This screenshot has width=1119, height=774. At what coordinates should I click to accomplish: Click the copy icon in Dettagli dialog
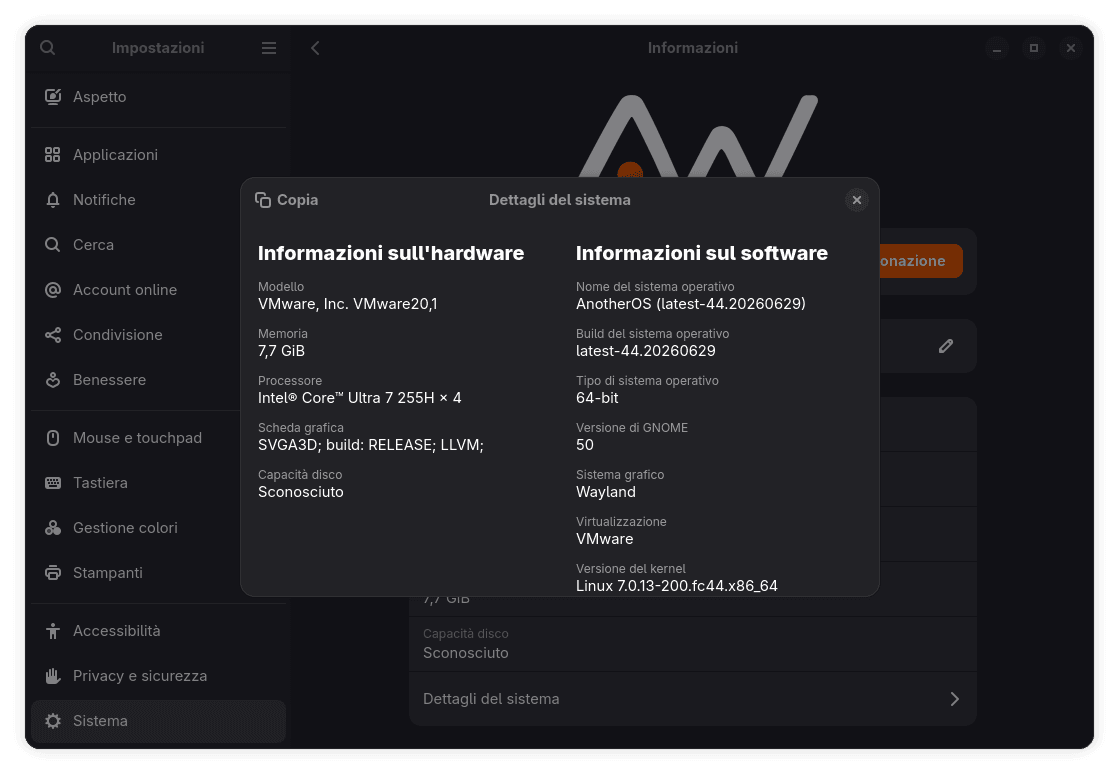tap(263, 200)
